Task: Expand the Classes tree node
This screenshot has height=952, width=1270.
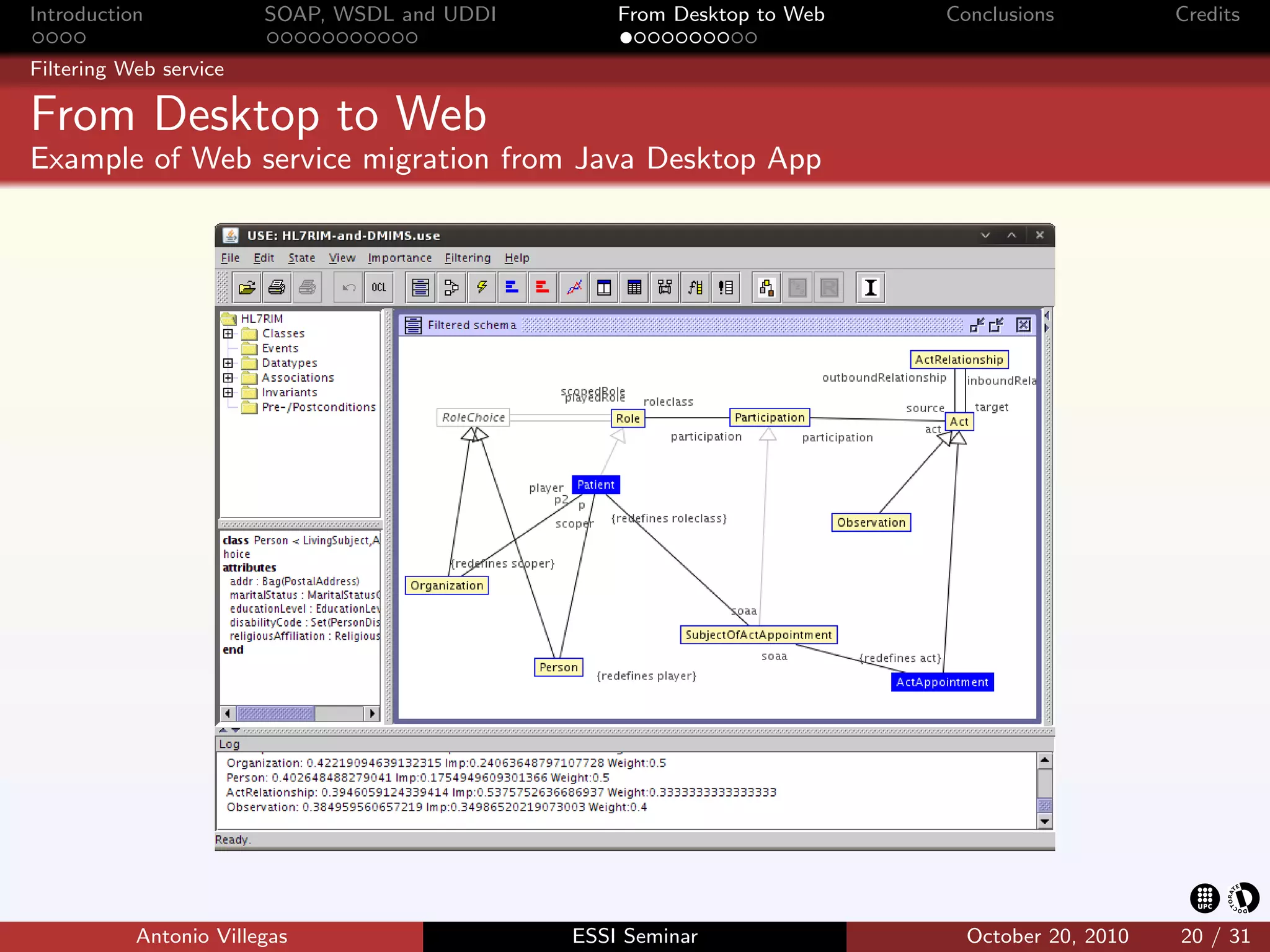Action: [x=228, y=333]
